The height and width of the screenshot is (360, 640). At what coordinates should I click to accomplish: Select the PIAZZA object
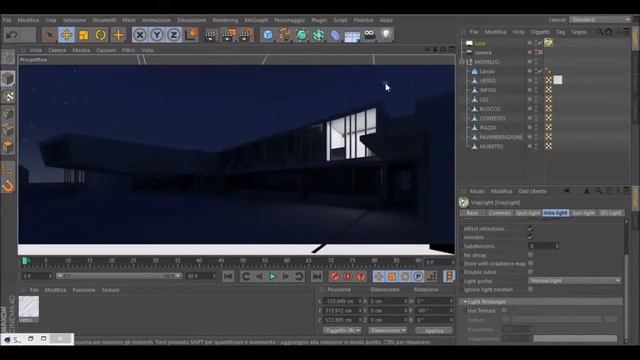pos(488,128)
